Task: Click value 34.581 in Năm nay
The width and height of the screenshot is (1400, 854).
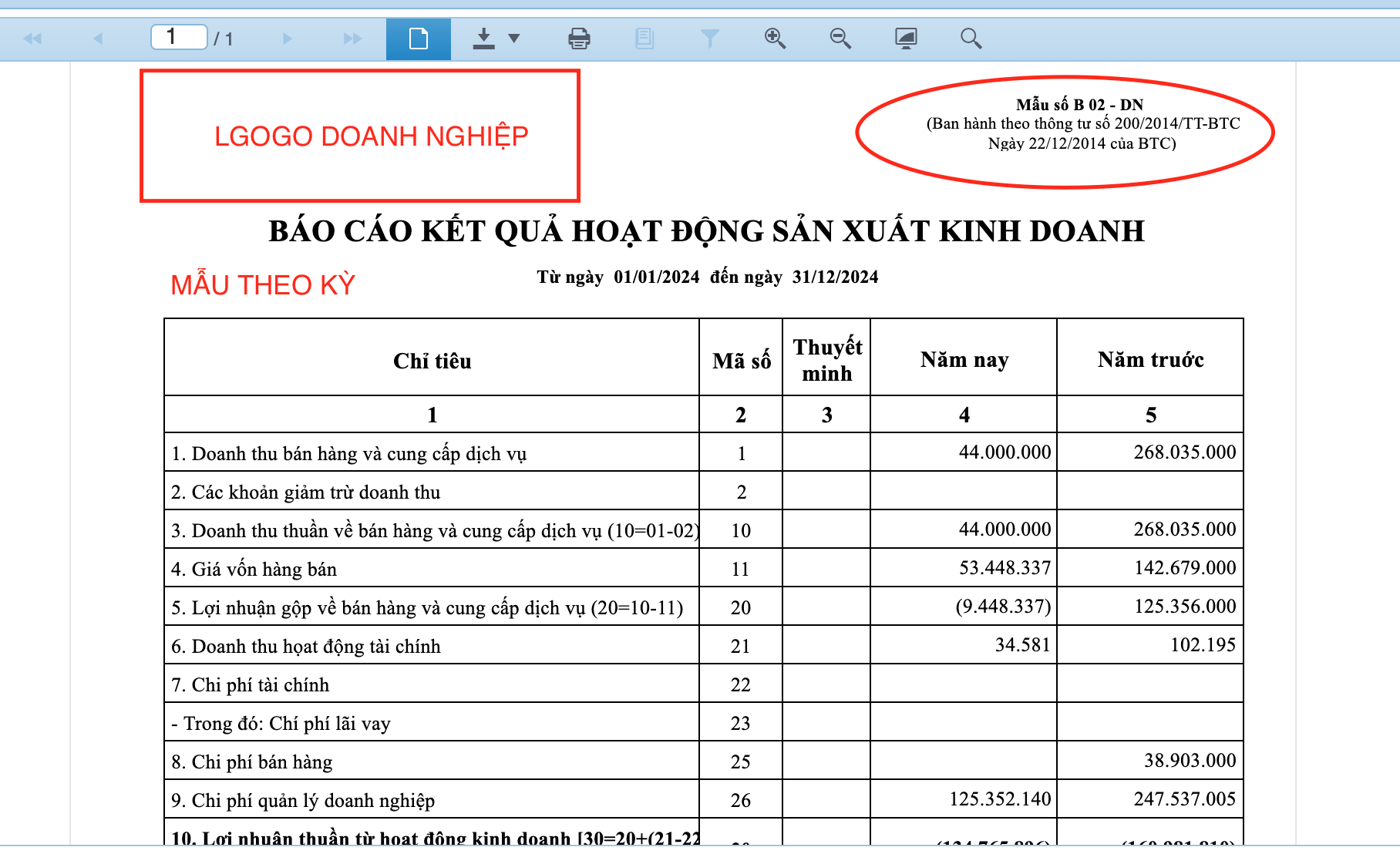Action: pyautogui.click(x=1022, y=645)
